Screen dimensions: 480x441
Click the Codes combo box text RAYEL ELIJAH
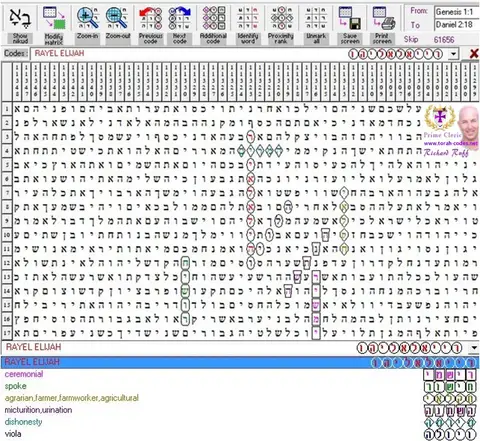(59, 53)
